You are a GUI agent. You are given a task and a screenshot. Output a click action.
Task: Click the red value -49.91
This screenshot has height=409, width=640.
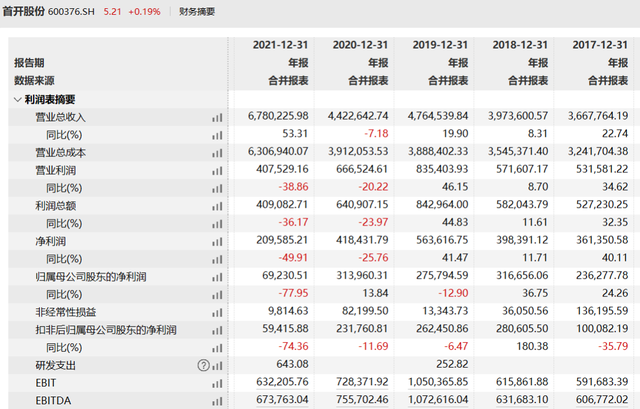point(293,258)
